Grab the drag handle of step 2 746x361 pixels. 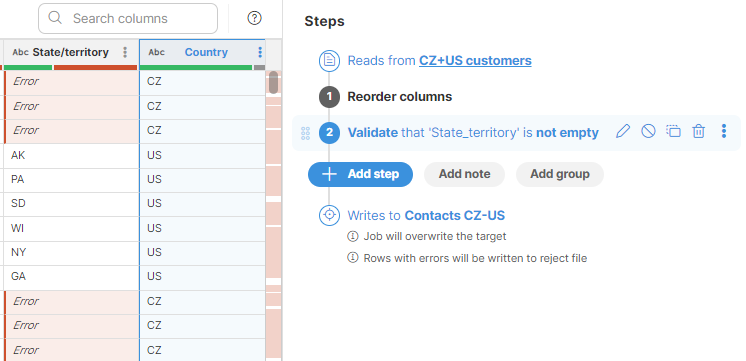305,133
